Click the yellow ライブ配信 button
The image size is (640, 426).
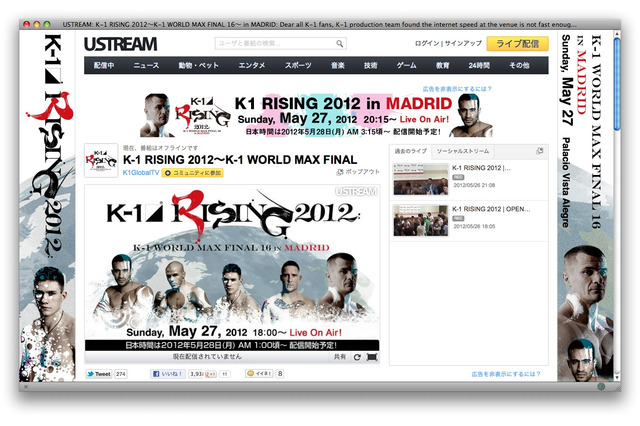pos(518,44)
